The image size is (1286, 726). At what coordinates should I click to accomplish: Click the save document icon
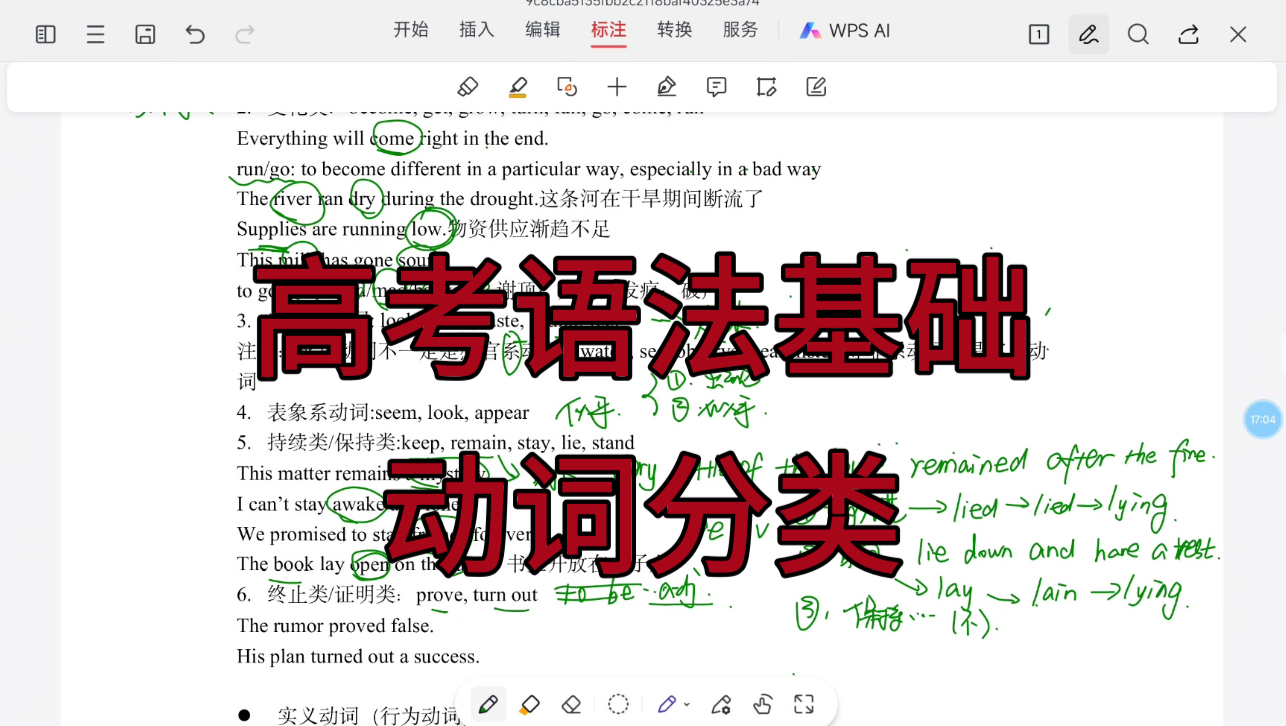(x=145, y=33)
